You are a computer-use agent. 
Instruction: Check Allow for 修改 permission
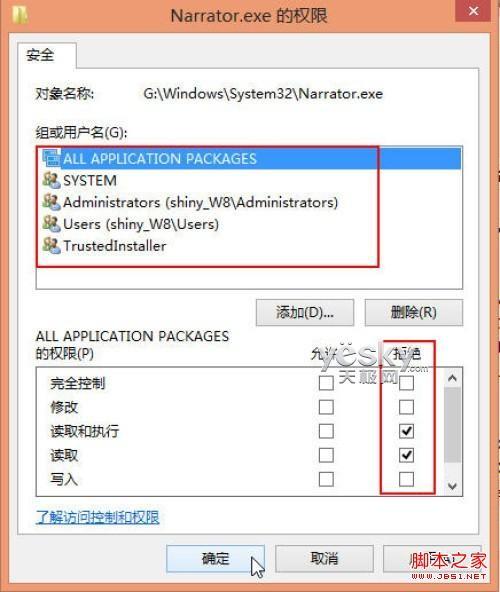[x=326, y=407]
